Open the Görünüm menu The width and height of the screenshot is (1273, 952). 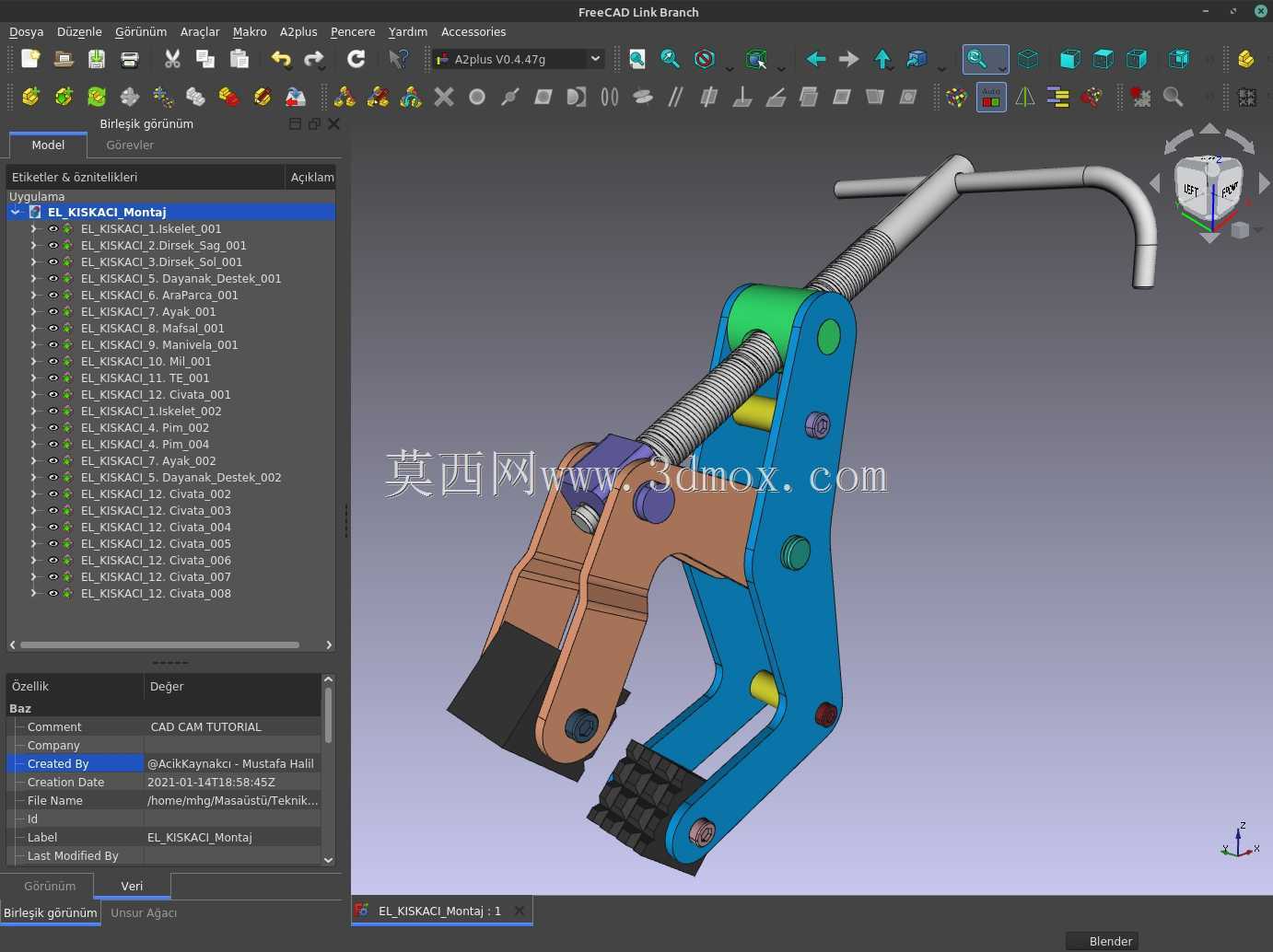point(141,31)
